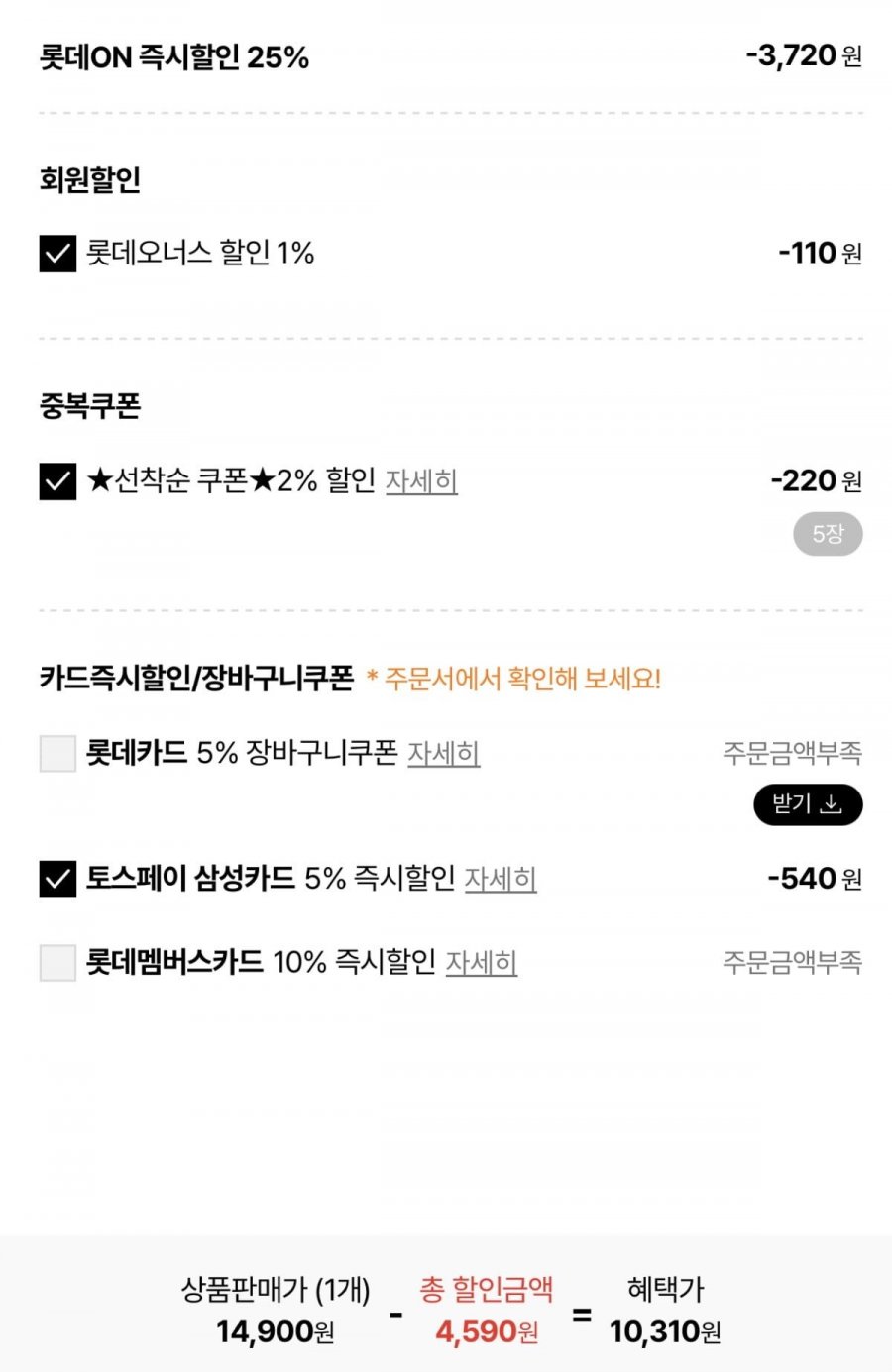892x1372 pixels.
Task: Uncheck the ★선착순 쿠폰★2% 할인 checkbox
Action: (x=57, y=481)
